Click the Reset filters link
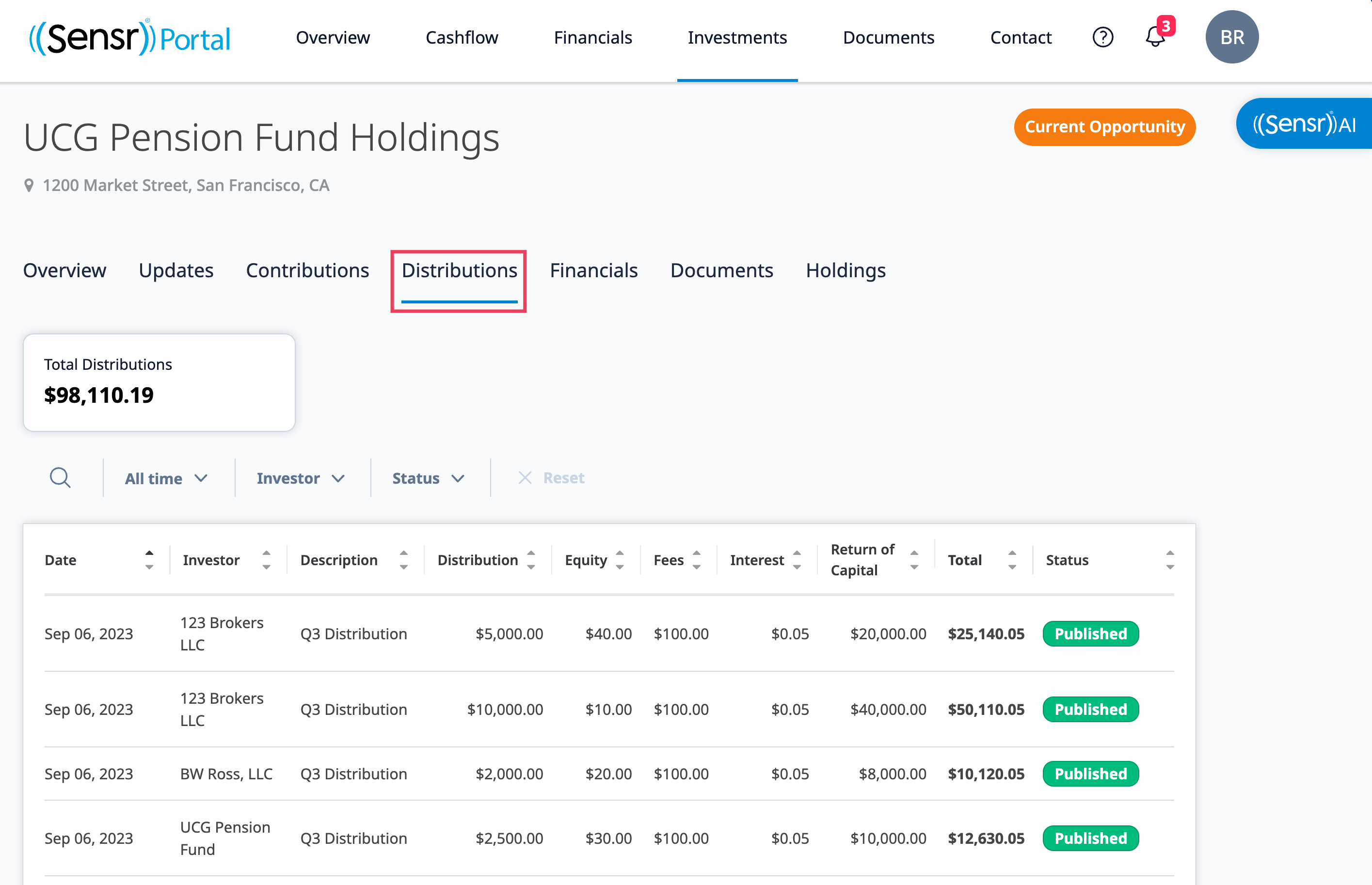Screen dimensions: 1372x885 pyautogui.click(x=563, y=477)
